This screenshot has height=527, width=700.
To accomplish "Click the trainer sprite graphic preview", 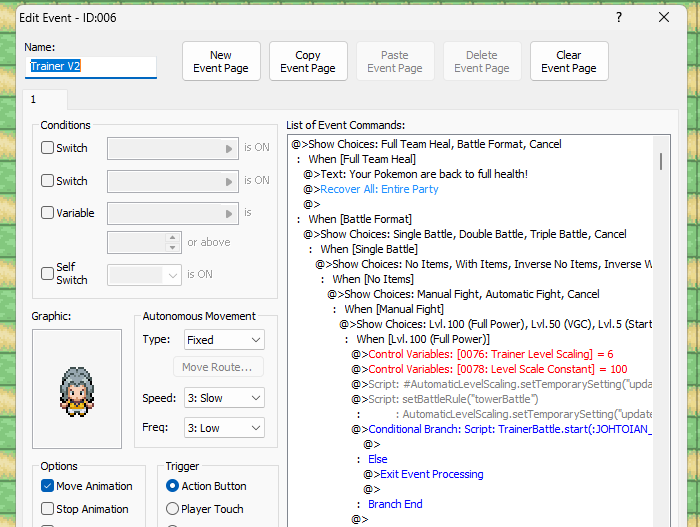I will 77,382.
